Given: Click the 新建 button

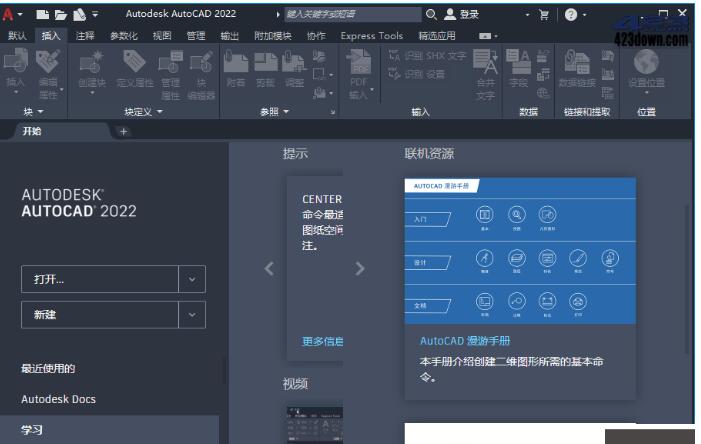Looking at the screenshot, I should [100, 315].
